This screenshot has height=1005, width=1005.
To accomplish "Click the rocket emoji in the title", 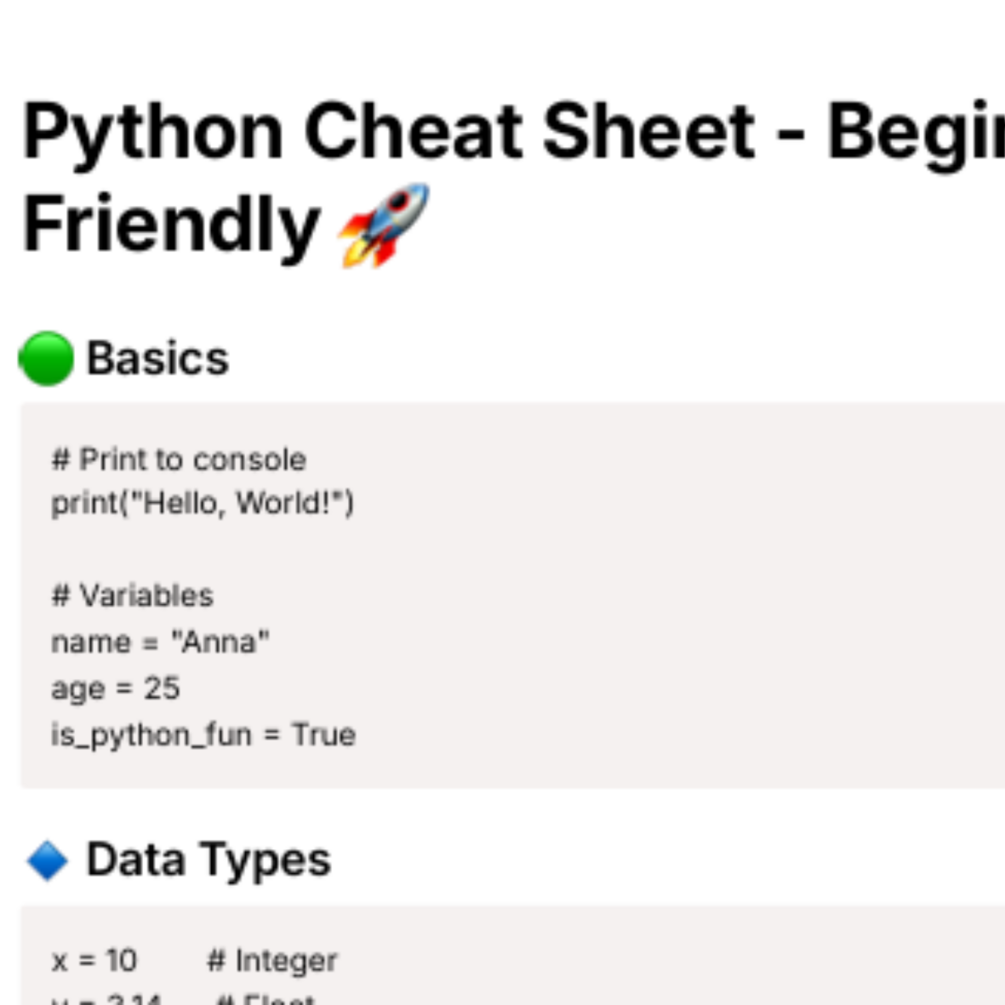I will click(384, 225).
